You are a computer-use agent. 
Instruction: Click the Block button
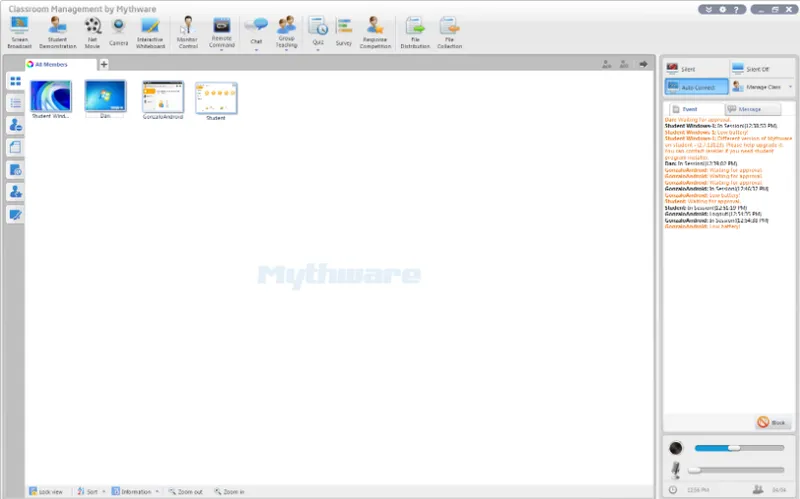click(x=773, y=422)
